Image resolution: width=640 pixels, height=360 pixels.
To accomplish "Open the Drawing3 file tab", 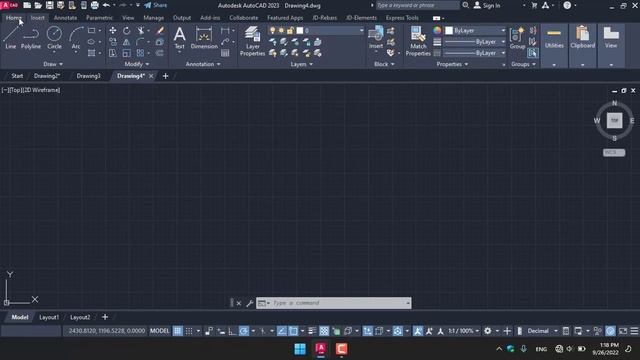I will tap(88, 76).
